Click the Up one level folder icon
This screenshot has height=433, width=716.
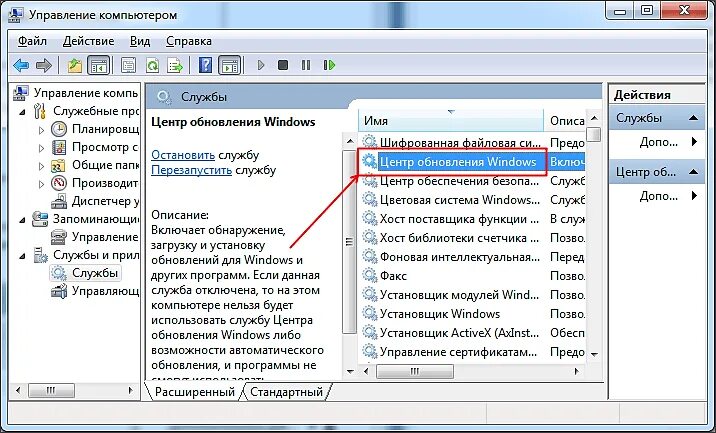coord(74,65)
